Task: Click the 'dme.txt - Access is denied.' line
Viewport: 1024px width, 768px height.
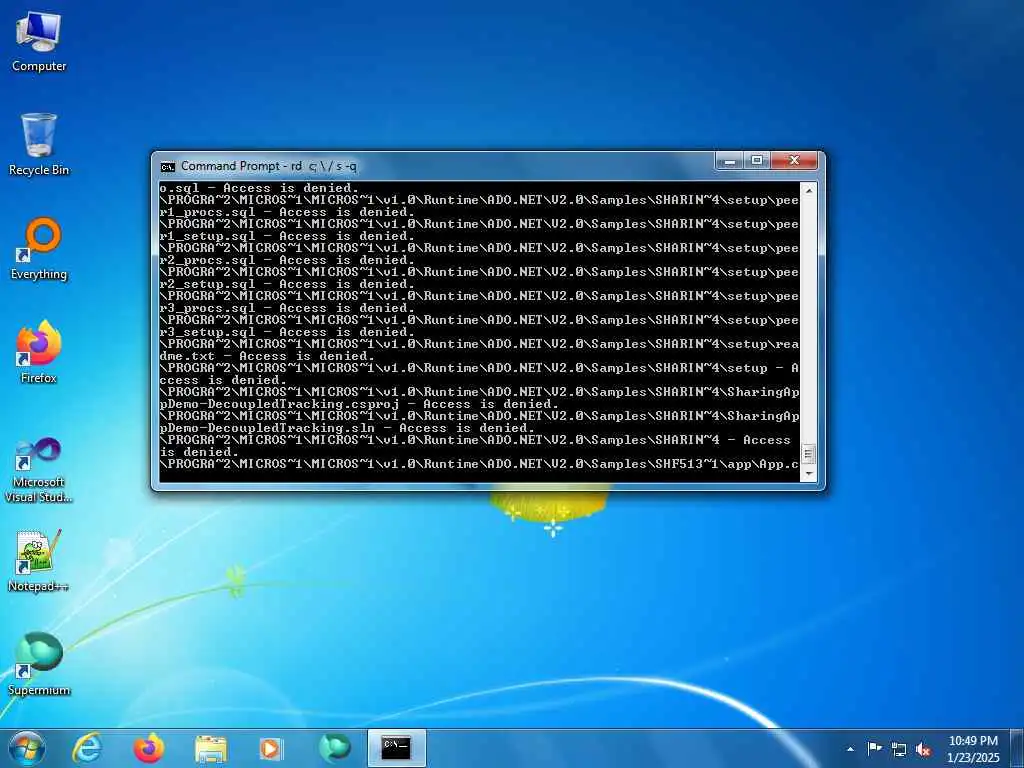Action: (267, 356)
